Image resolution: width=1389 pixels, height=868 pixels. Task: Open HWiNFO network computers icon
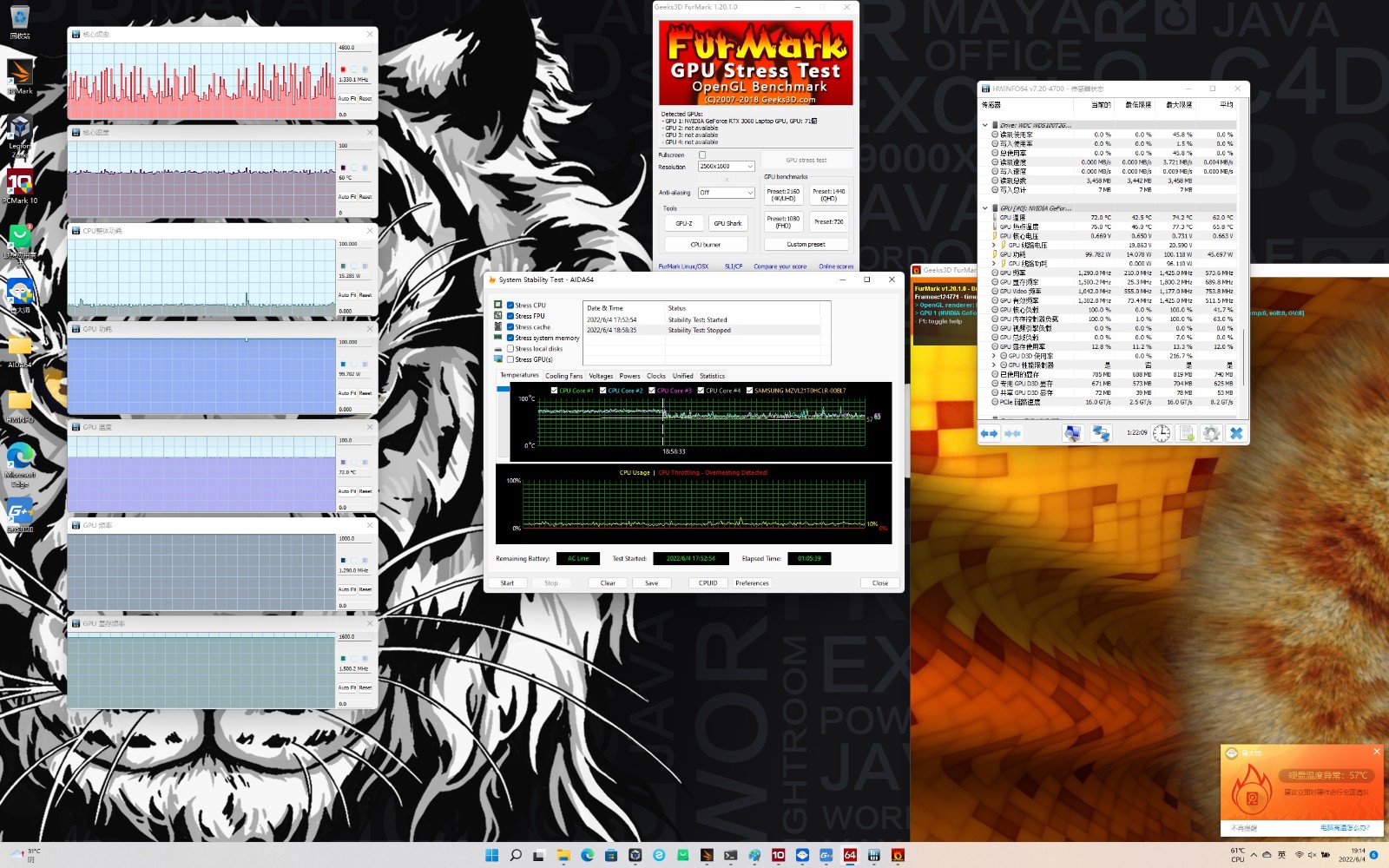[x=1101, y=433]
